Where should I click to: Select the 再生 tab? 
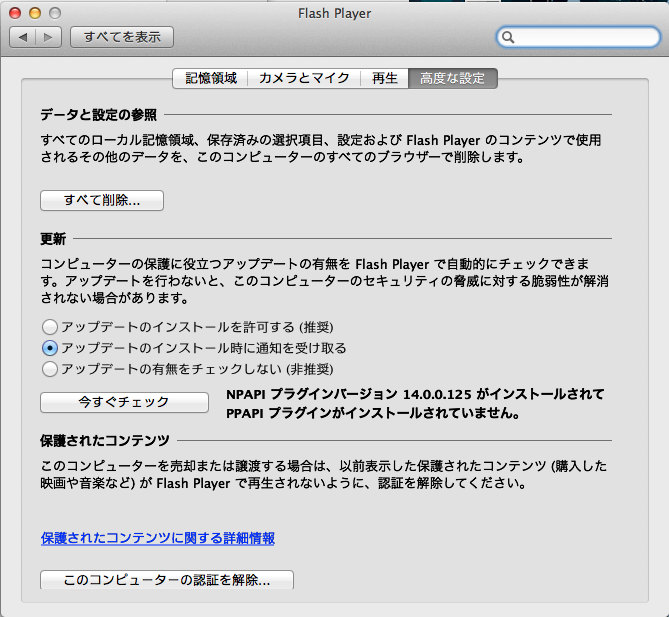384,79
